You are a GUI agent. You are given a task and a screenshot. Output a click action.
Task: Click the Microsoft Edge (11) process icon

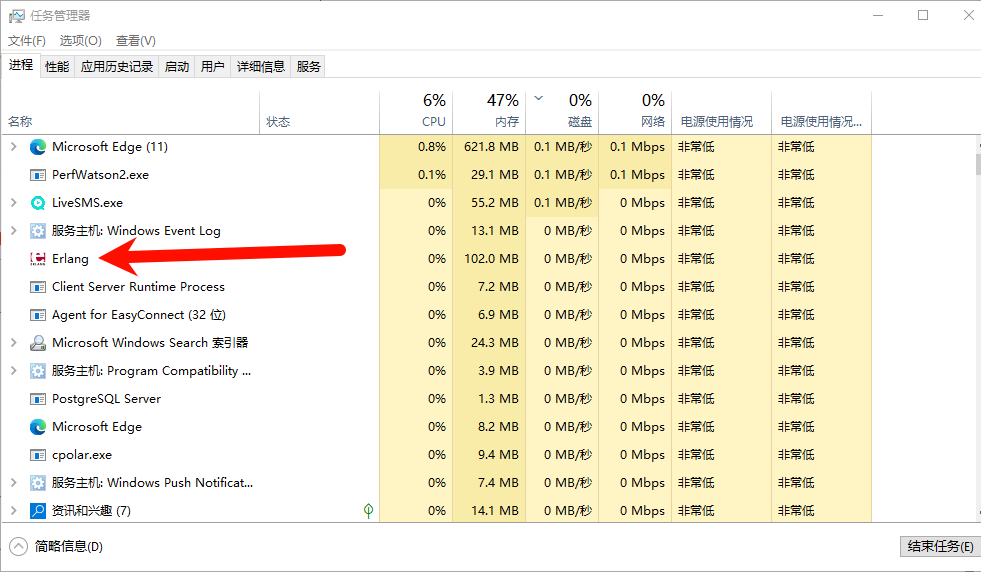click(x=38, y=147)
